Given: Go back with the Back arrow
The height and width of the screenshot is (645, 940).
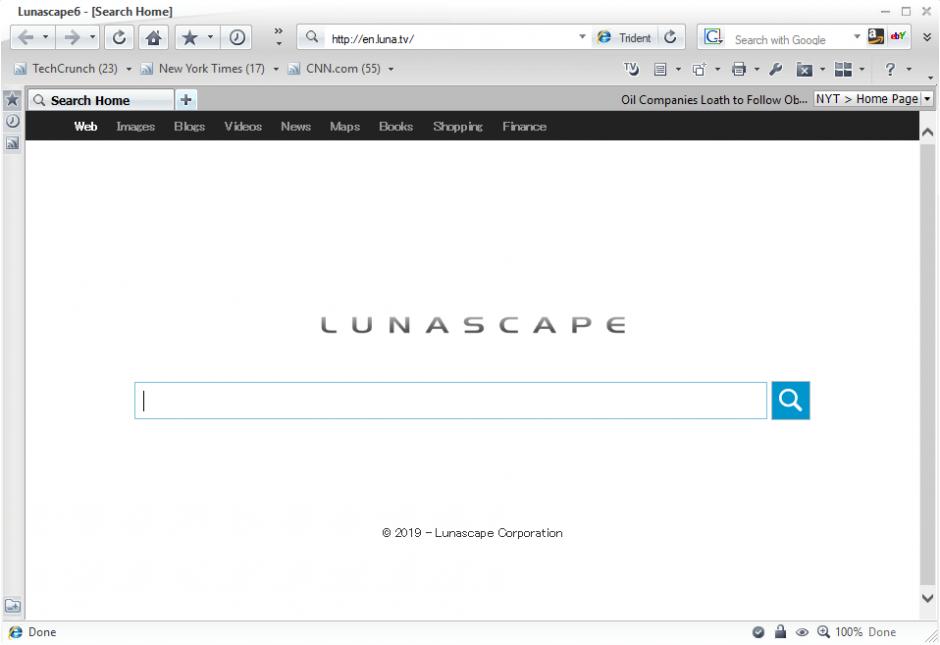Looking at the screenshot, I should pyautogui.click(x=26, y=38).
